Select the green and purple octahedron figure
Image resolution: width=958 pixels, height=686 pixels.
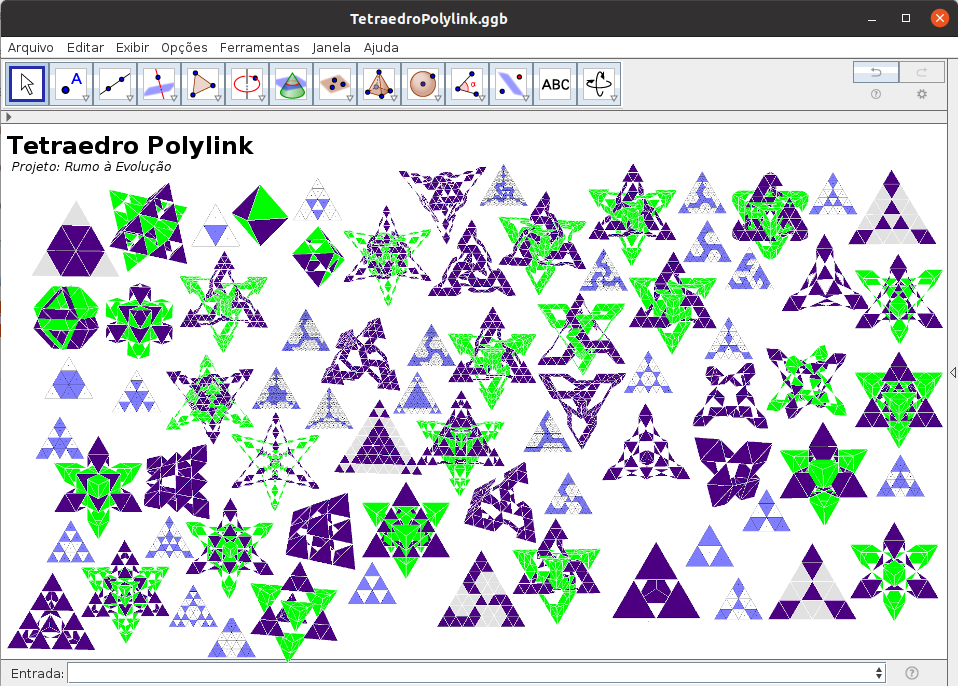[x=260, y=214]
